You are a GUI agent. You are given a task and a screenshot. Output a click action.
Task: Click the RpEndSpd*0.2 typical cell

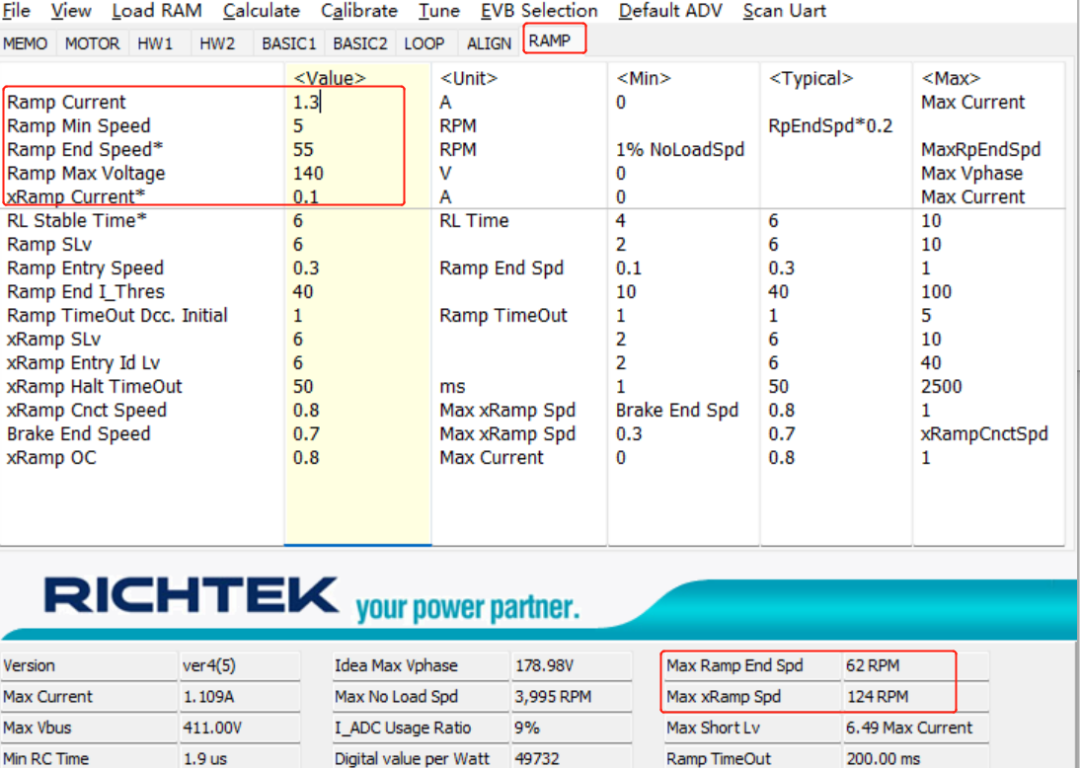tap(831, 126)
